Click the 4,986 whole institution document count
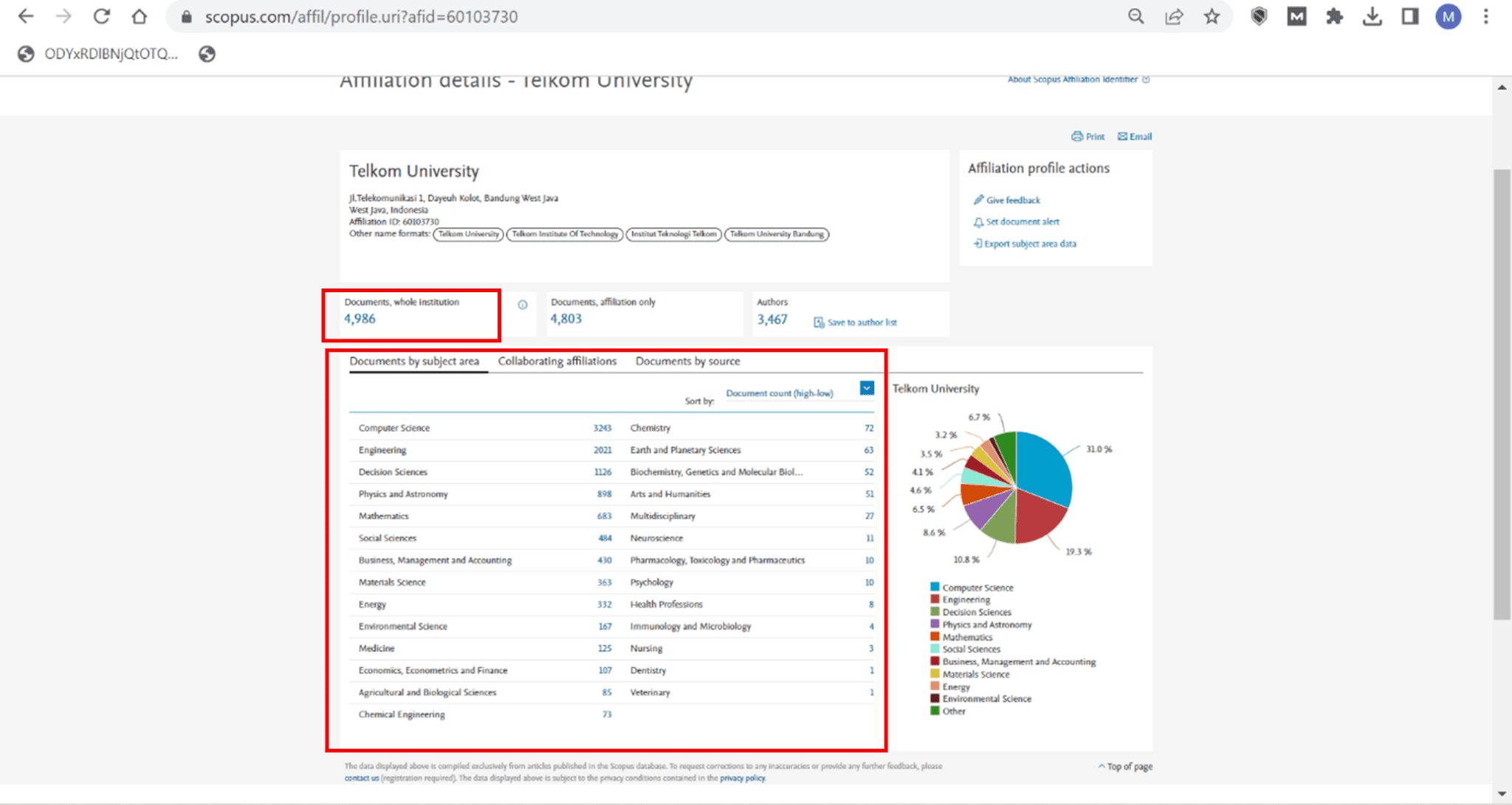 pyautogui.click(x=360, y=319)
